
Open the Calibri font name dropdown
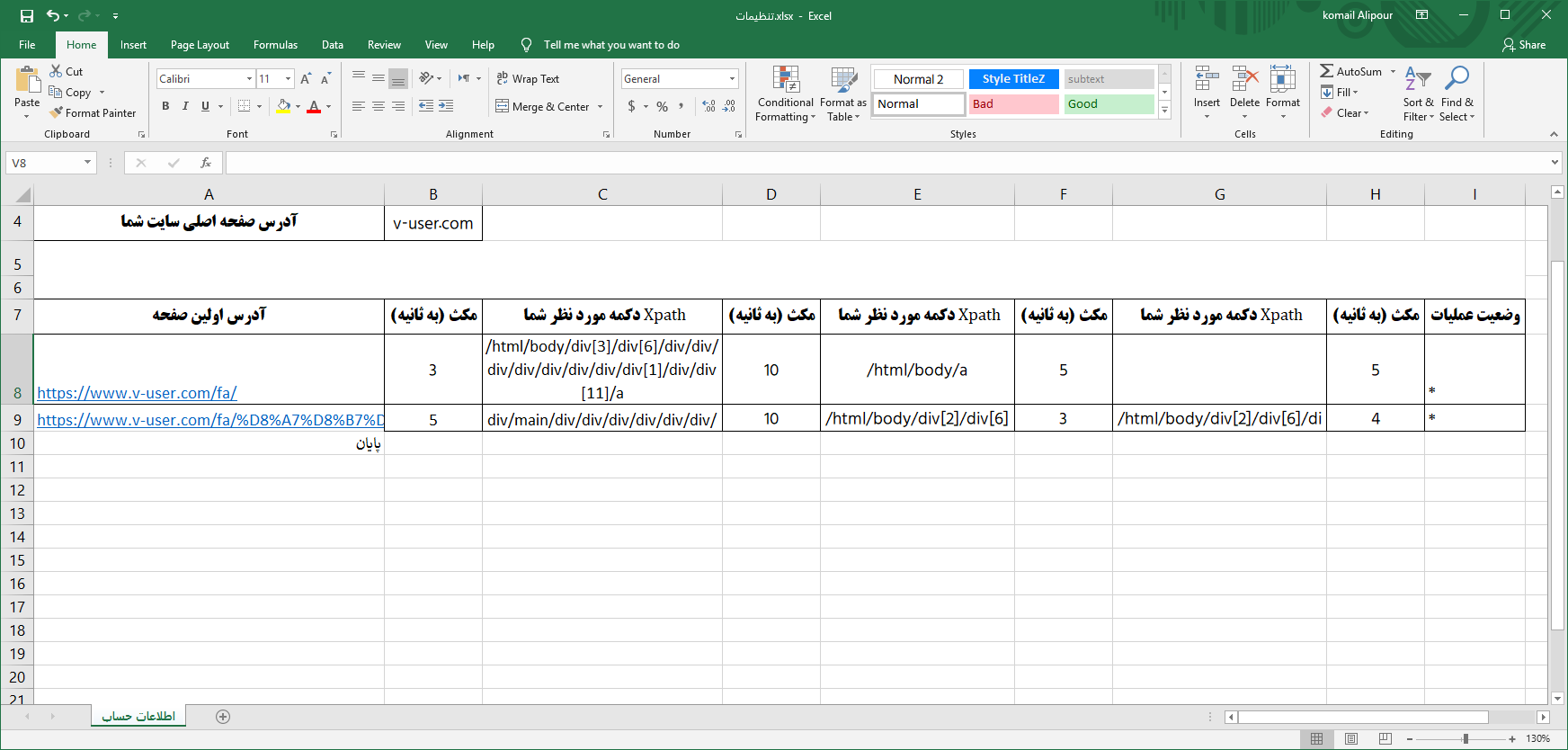coord(249,79)
